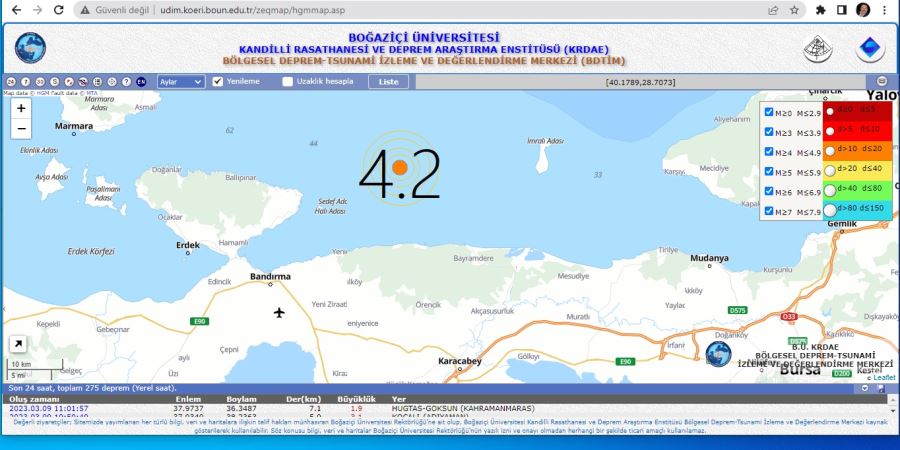Open the browser profile avatar
The height and width of the screenshot is (450, 900).
pyautogui.click(x=863, y=10)
